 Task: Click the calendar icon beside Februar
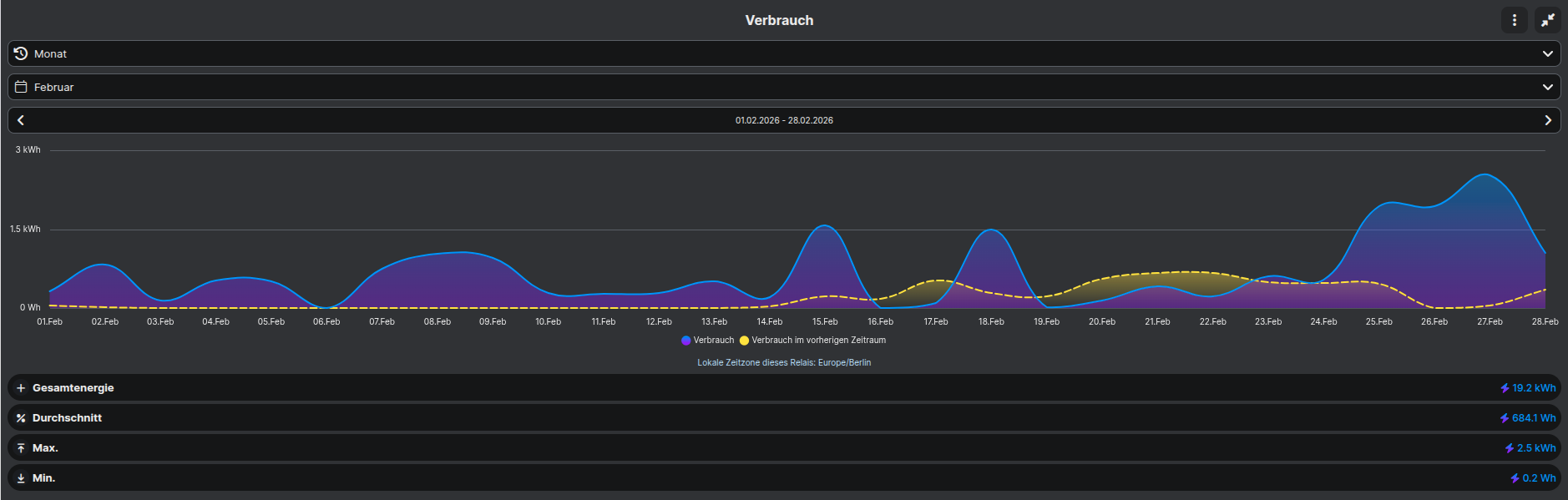[x=21, y=87]
